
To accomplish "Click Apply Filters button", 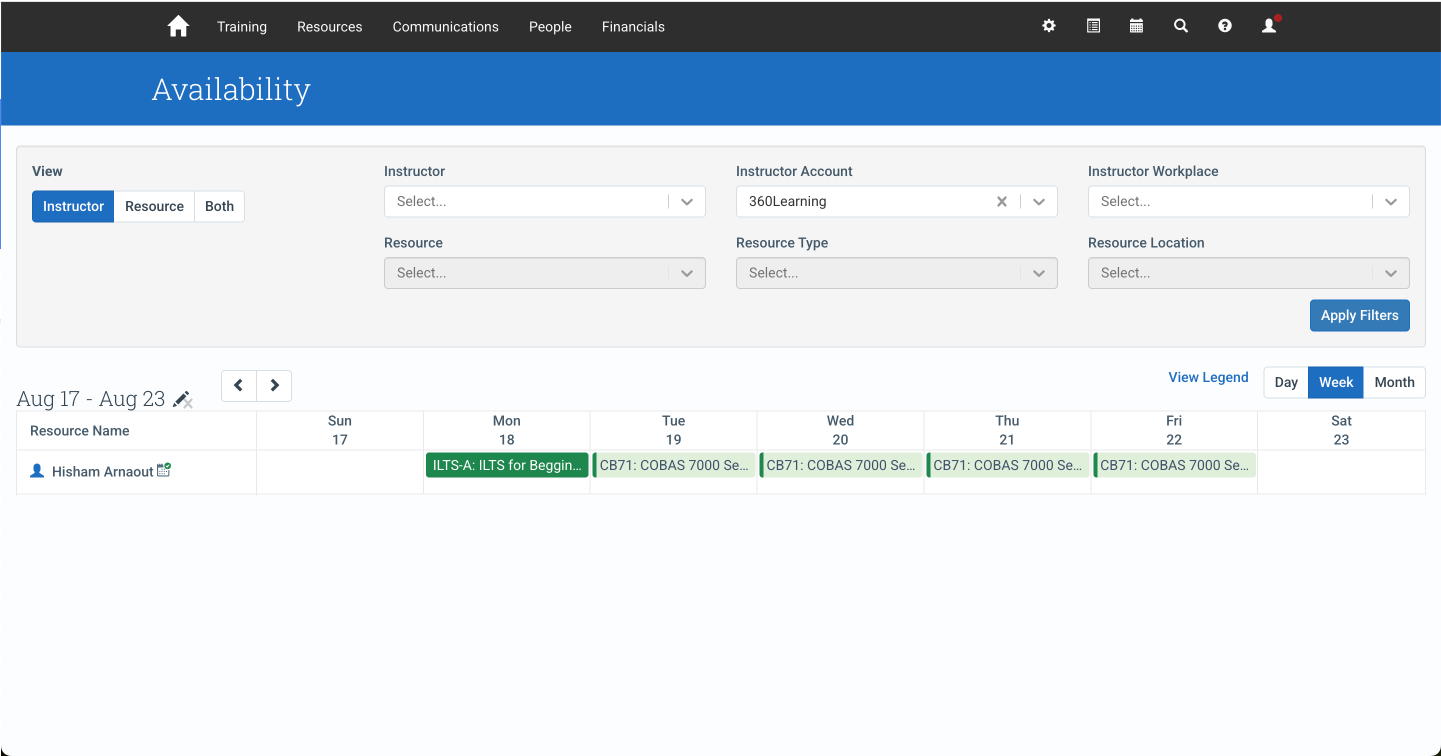I will 1360,315.
